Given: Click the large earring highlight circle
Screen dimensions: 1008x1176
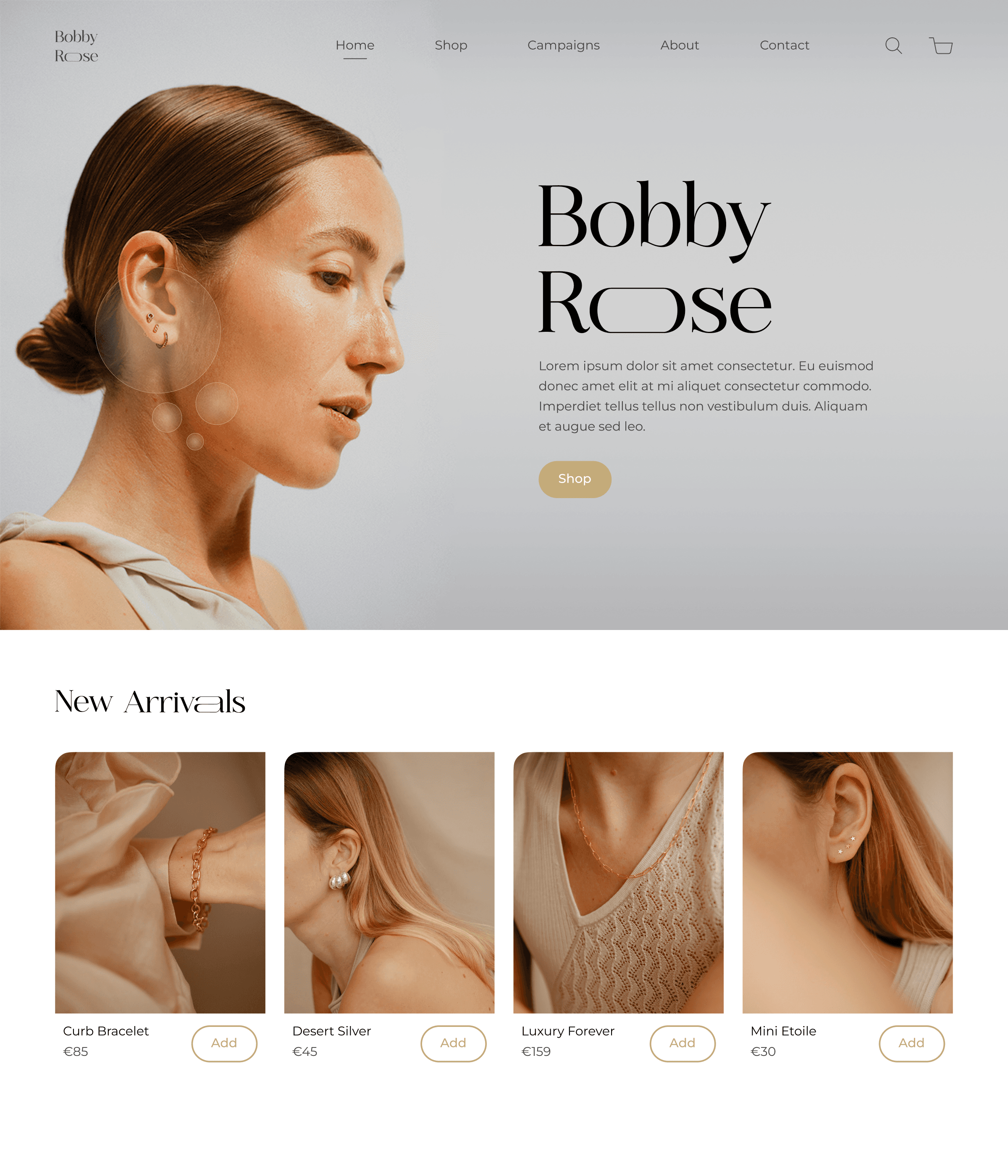Looking at the screenshot, I should coord(158,330).
